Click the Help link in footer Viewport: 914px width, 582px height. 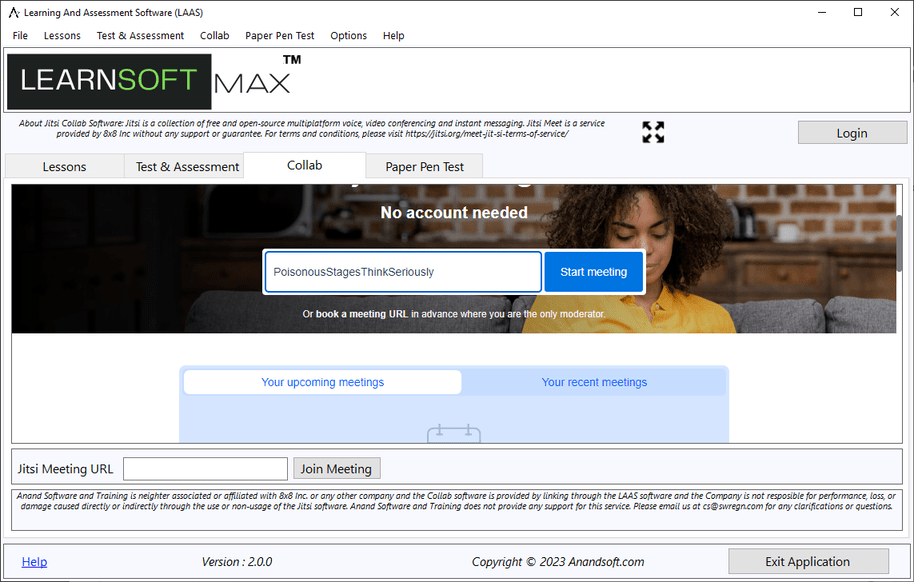[34, 562]
